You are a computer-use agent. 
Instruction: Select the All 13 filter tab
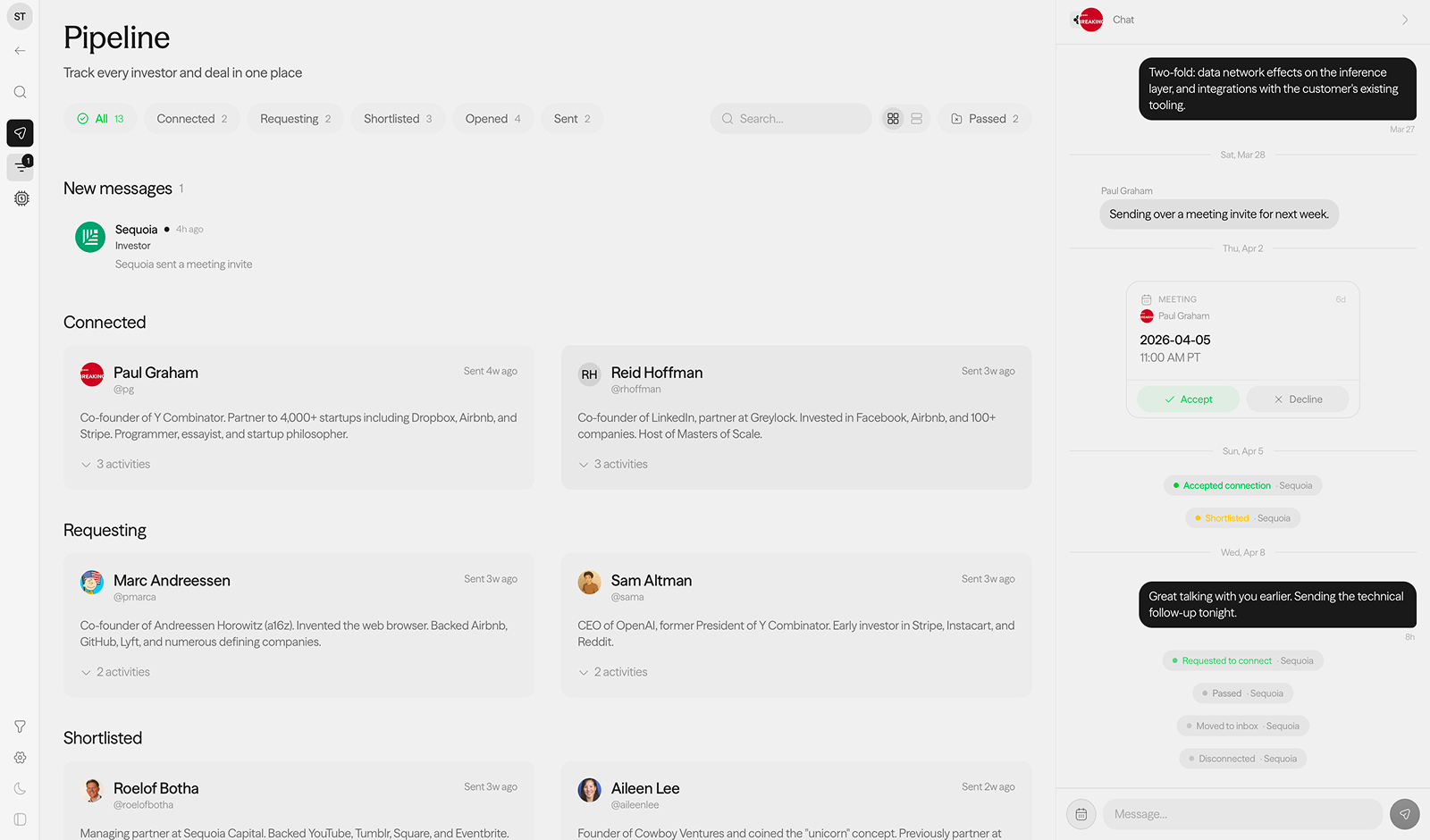[100, 119]
